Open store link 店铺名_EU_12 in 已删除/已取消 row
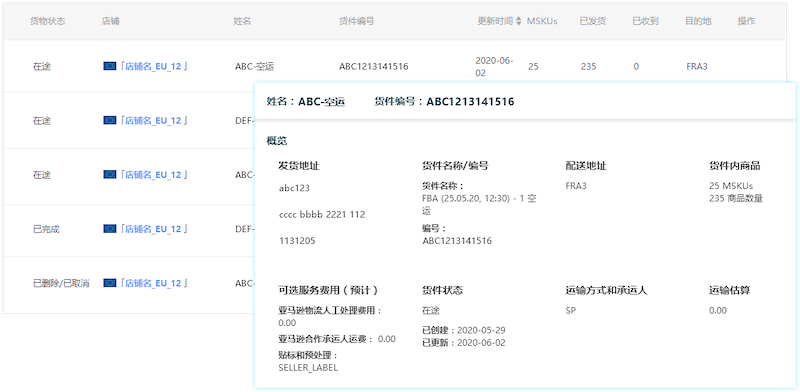The image size is (800, 392). pos(153,283)
